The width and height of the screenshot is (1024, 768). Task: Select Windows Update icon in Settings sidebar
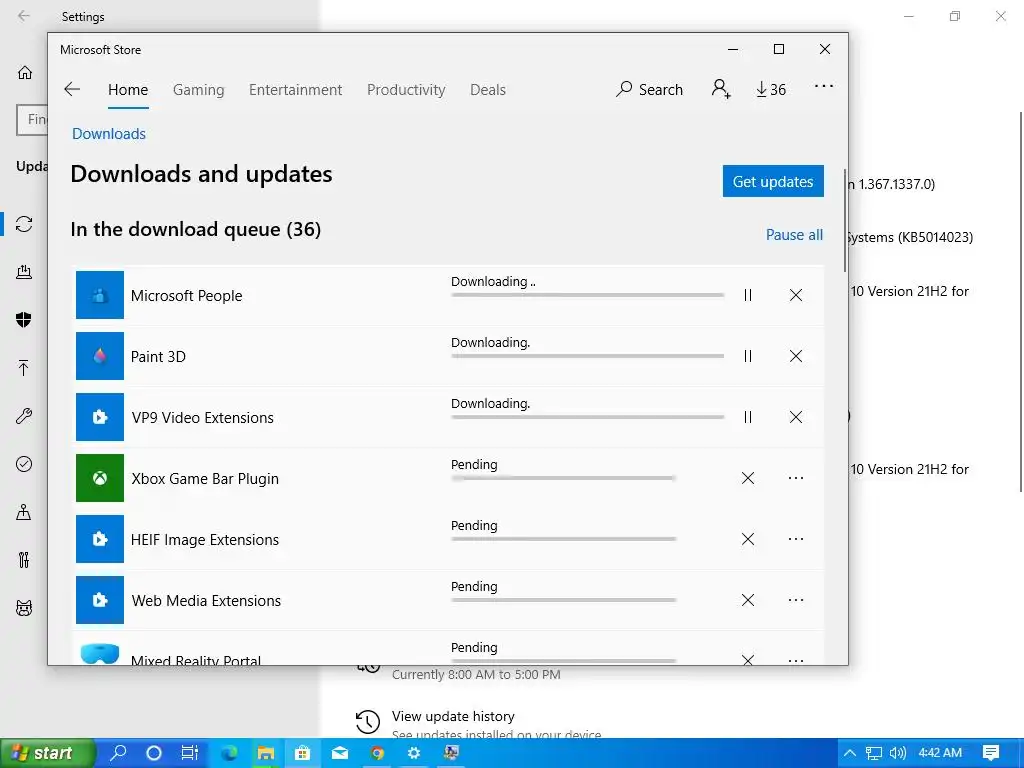[x=24, y=224]
